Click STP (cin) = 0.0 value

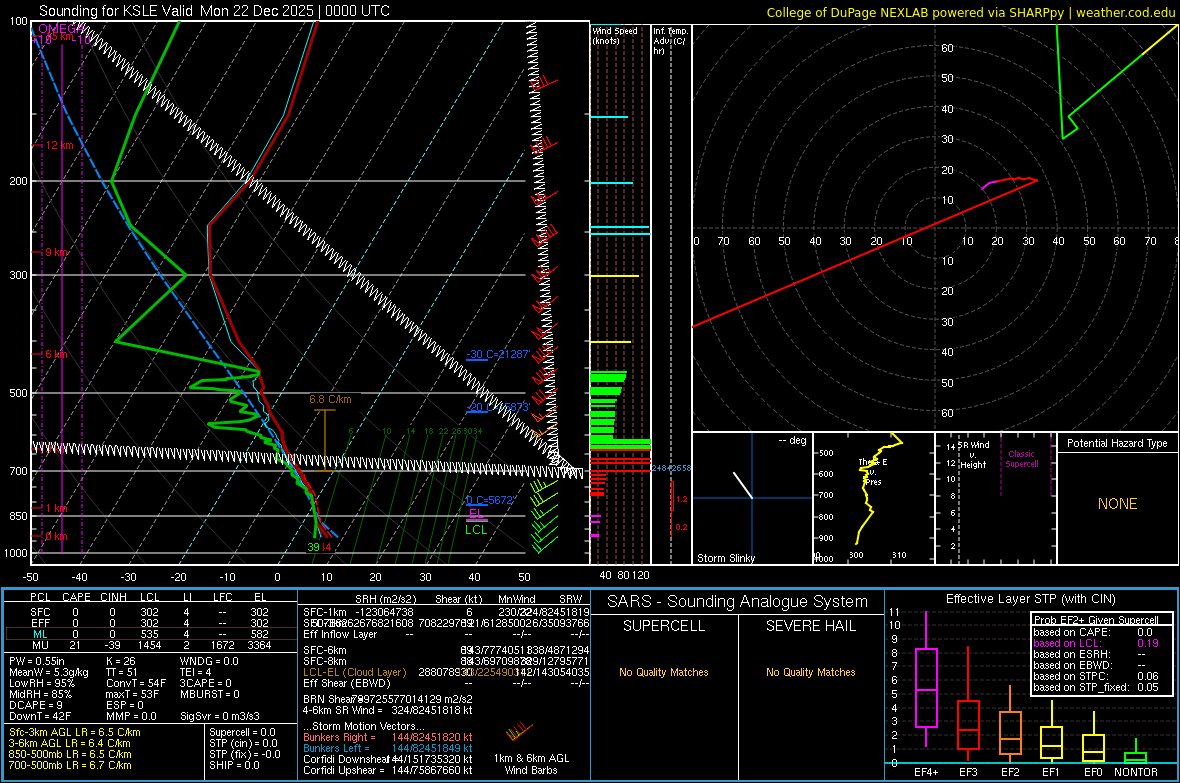point(243,743)
